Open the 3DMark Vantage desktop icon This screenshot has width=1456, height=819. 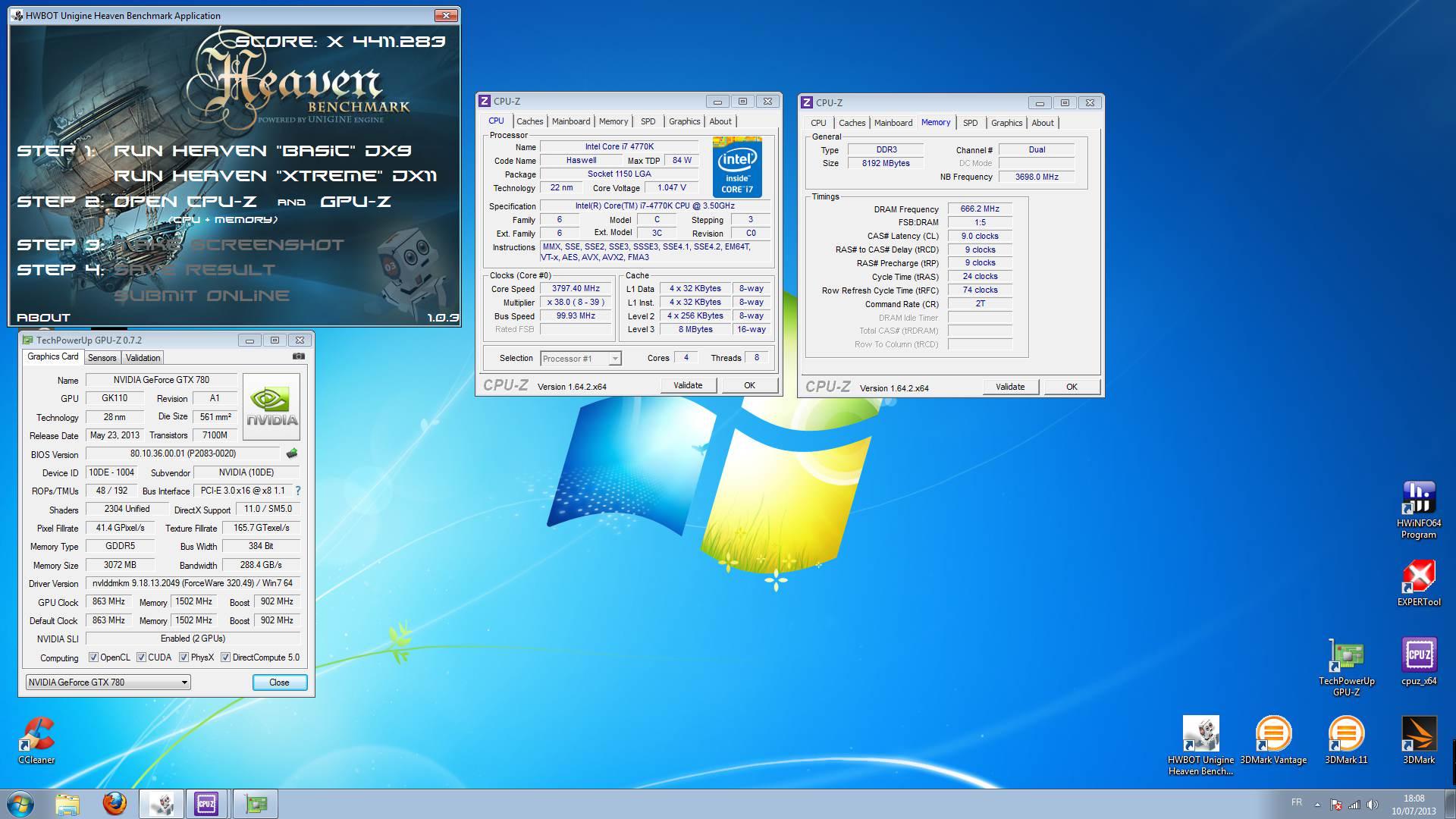[x=1273, y=741]
